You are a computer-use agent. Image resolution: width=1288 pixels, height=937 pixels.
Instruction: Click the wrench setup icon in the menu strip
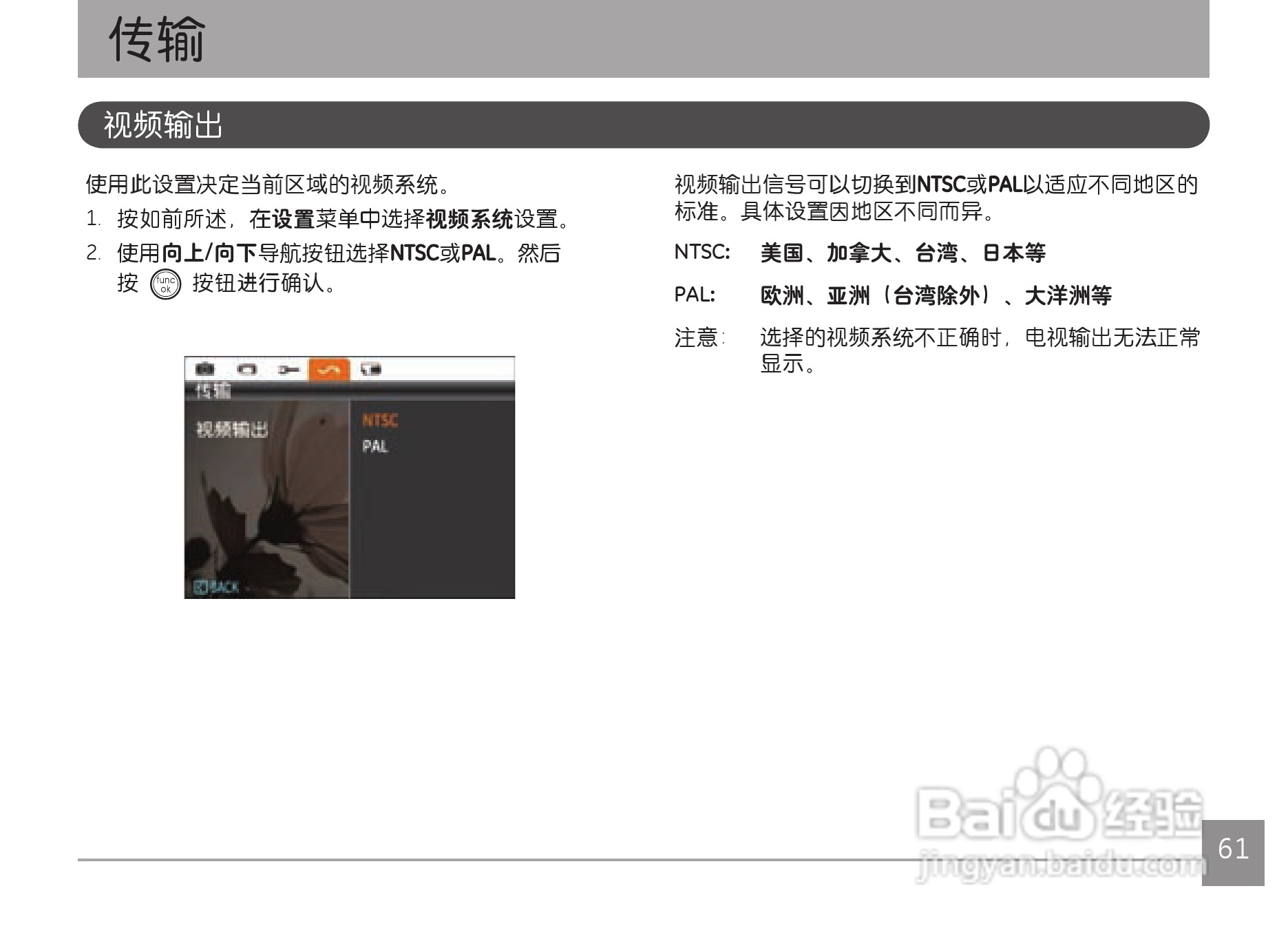pos(288,368)
